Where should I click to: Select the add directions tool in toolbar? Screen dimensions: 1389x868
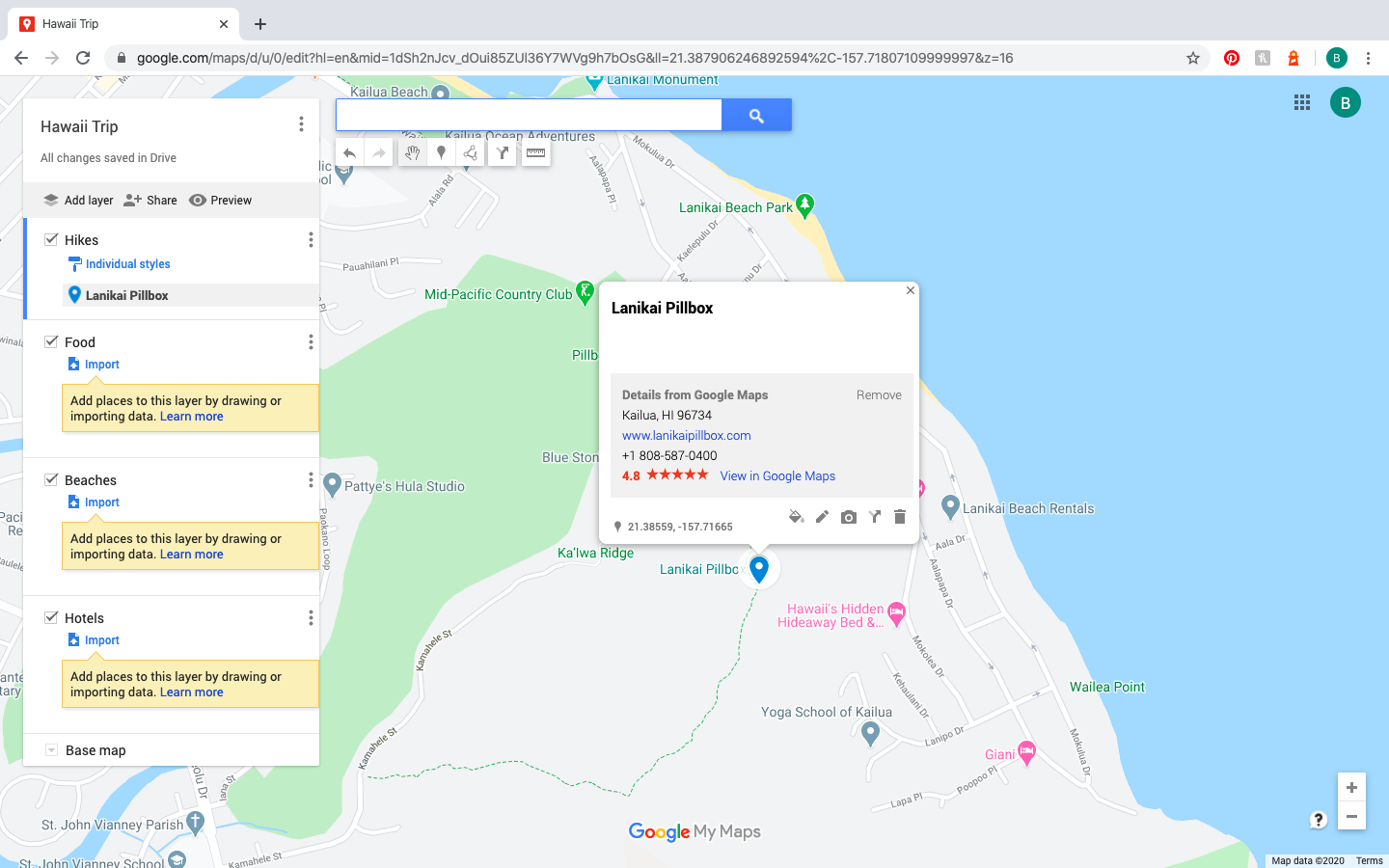(502, 153)
